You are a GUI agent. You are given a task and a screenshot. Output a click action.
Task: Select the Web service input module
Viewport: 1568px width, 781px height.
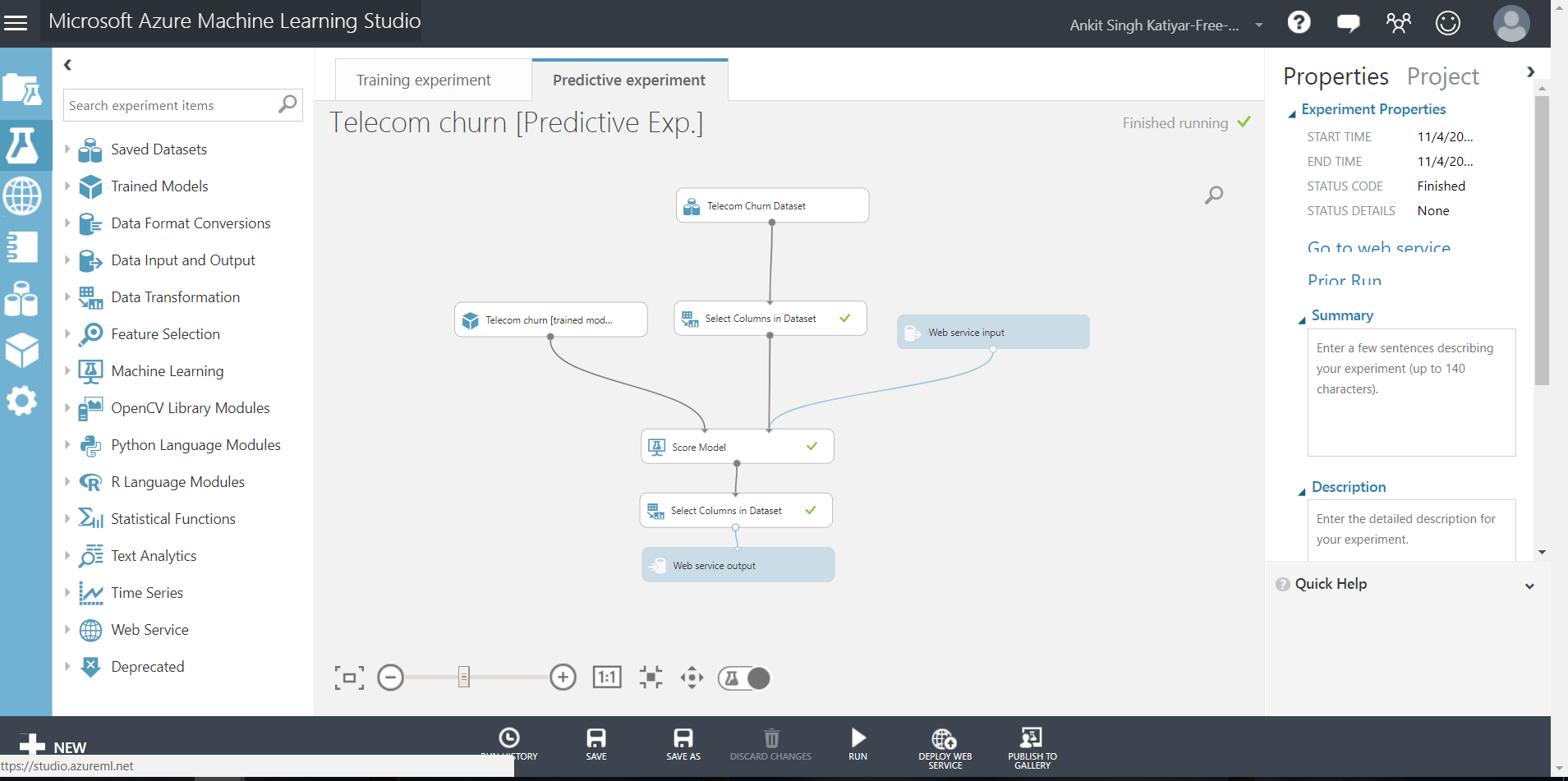click(x=993, y=332)
